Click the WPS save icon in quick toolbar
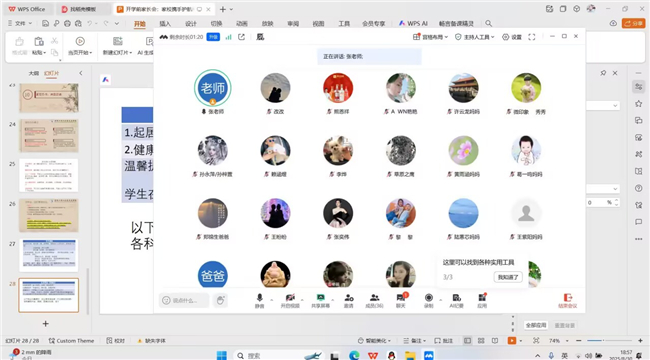This screenshot has height=360, width=650. (x=46, y=23)
